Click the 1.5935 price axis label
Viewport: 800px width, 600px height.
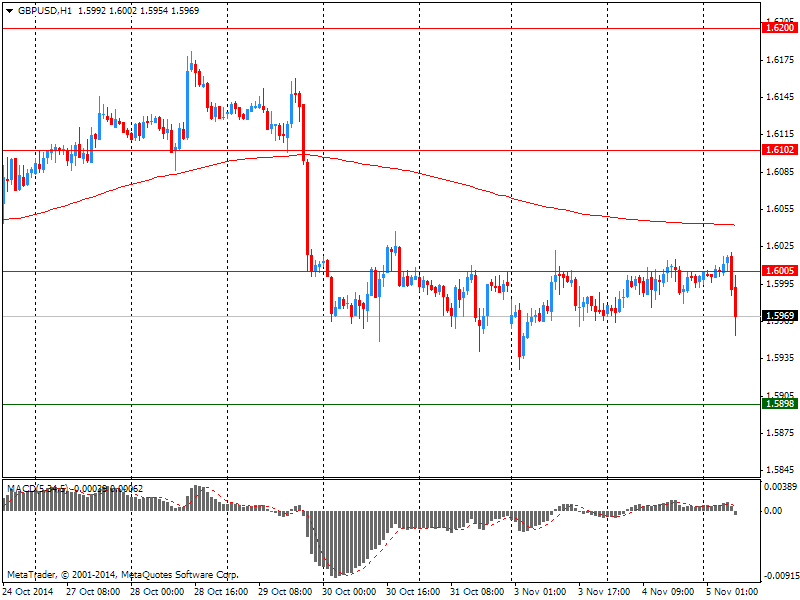[x=780, y=358]
